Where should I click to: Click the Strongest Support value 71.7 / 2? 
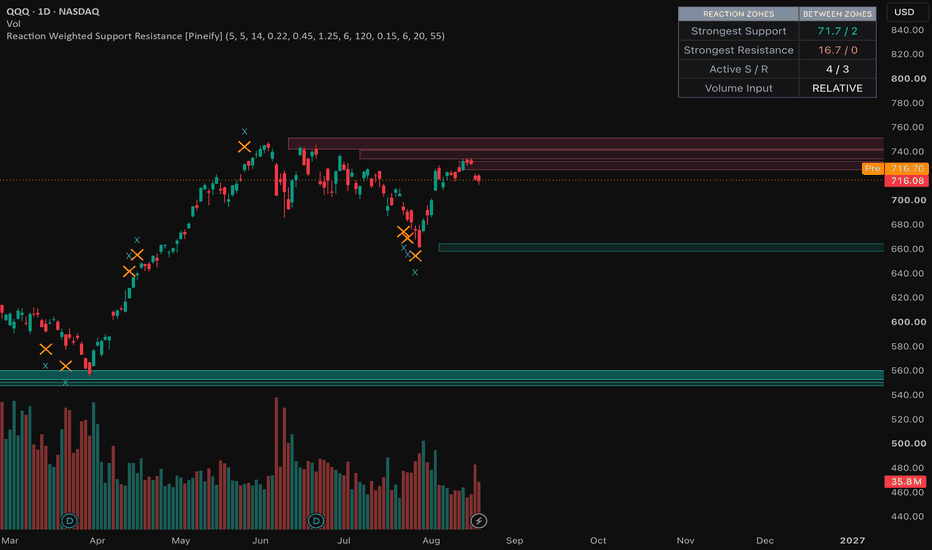(x=837, y=31)
